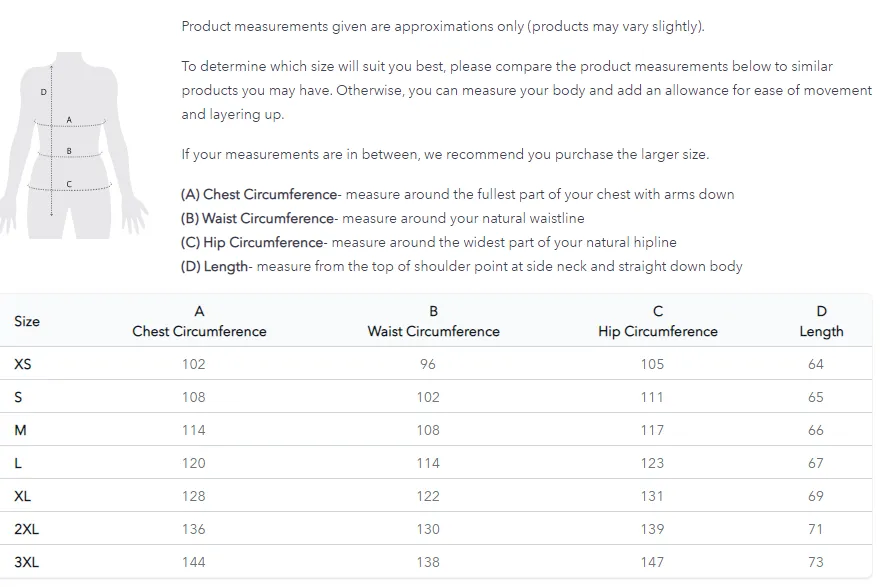
Task: Click the 3XL chest value 144
Action: tap(194, 562)
